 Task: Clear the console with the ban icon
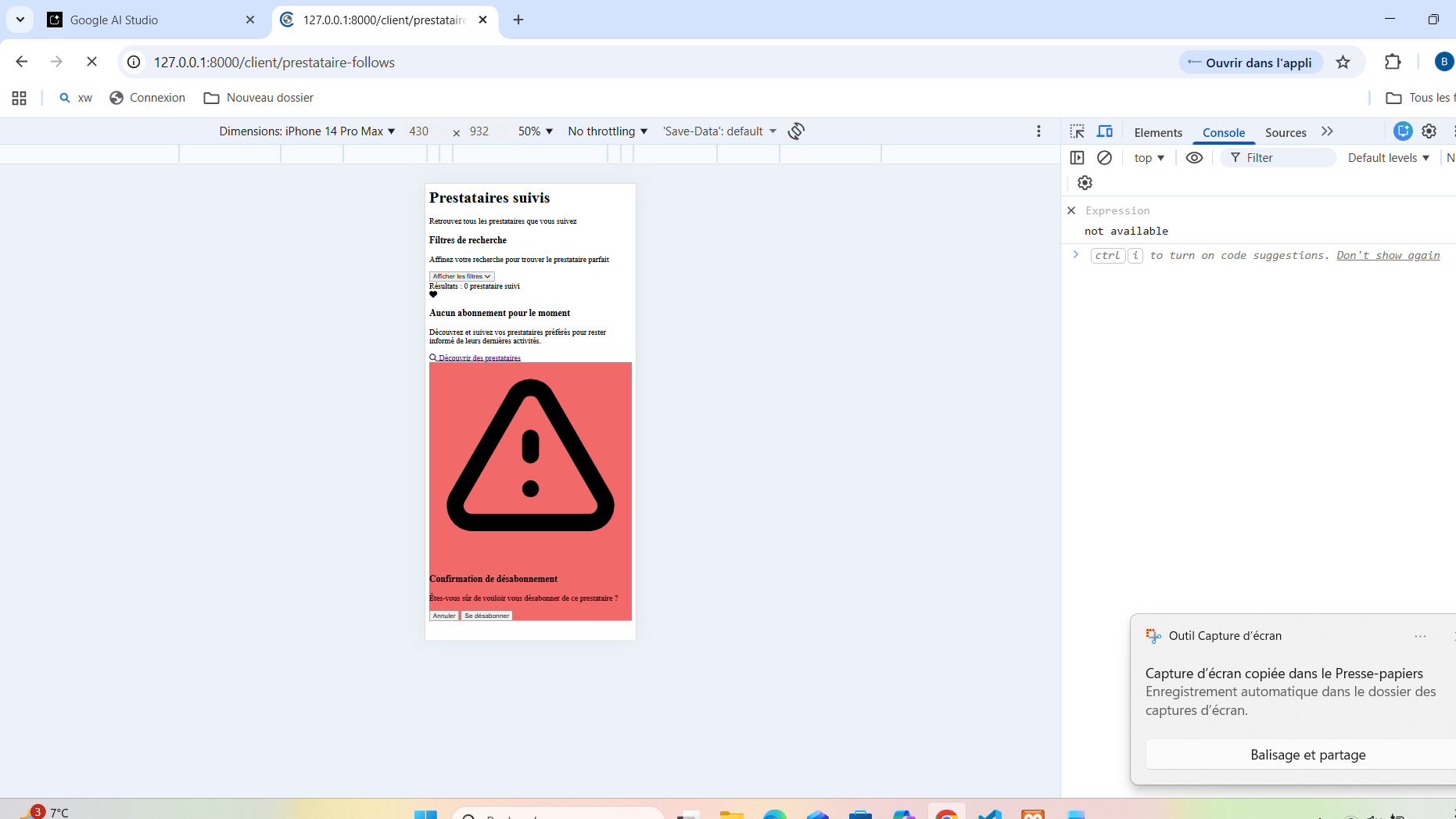click(1104, 158)
